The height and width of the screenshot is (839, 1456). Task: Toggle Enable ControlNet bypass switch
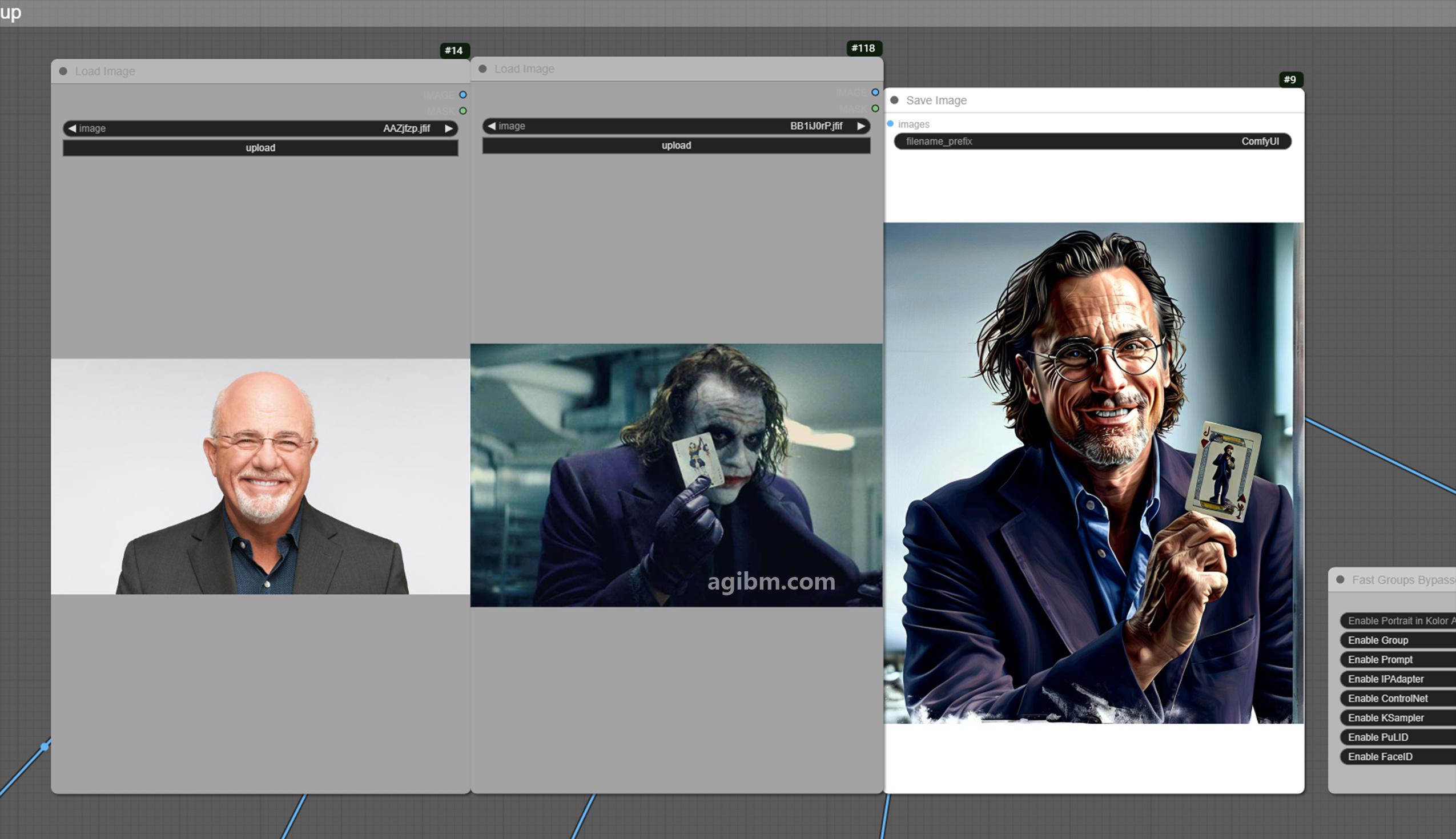pyautogui.click(x=1398, y=699)
